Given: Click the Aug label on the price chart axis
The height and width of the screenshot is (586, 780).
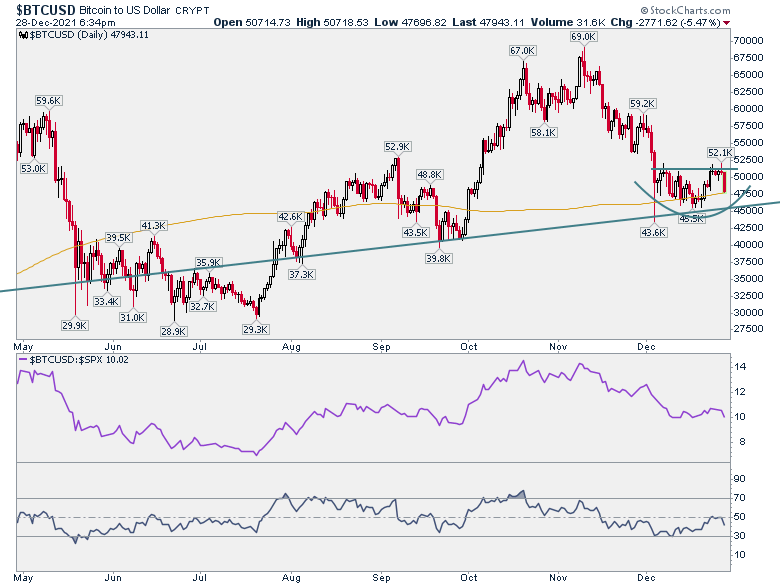Looking at the screenshot, I should pyautogui.click(x=292, y=347).
